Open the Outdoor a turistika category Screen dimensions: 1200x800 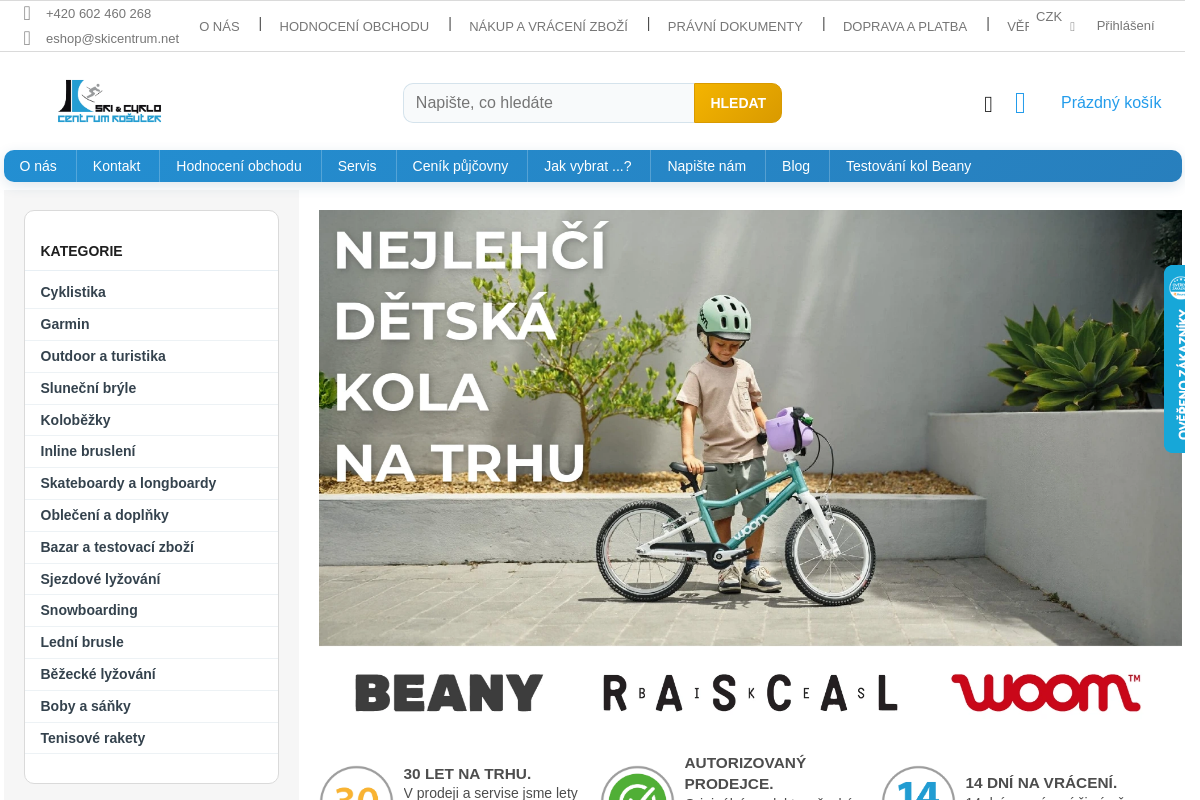pyautogui.click(x=151, y=356)
